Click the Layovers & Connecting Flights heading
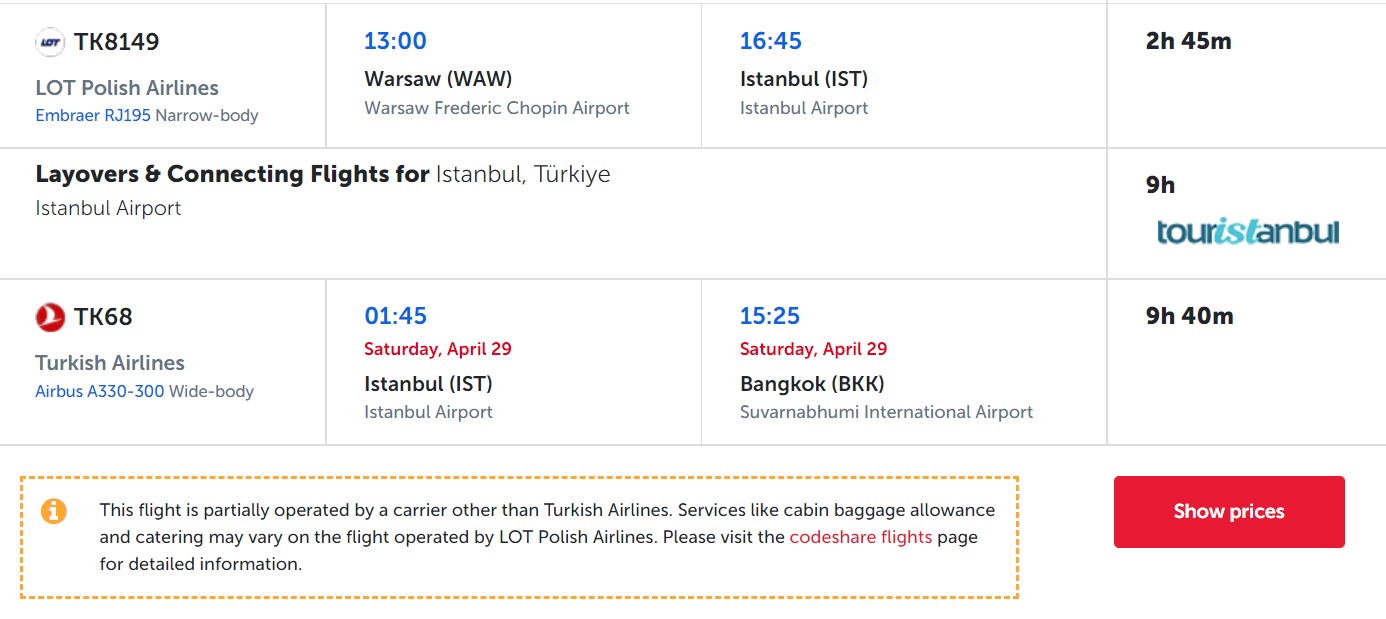 click(x=232, y=174)
